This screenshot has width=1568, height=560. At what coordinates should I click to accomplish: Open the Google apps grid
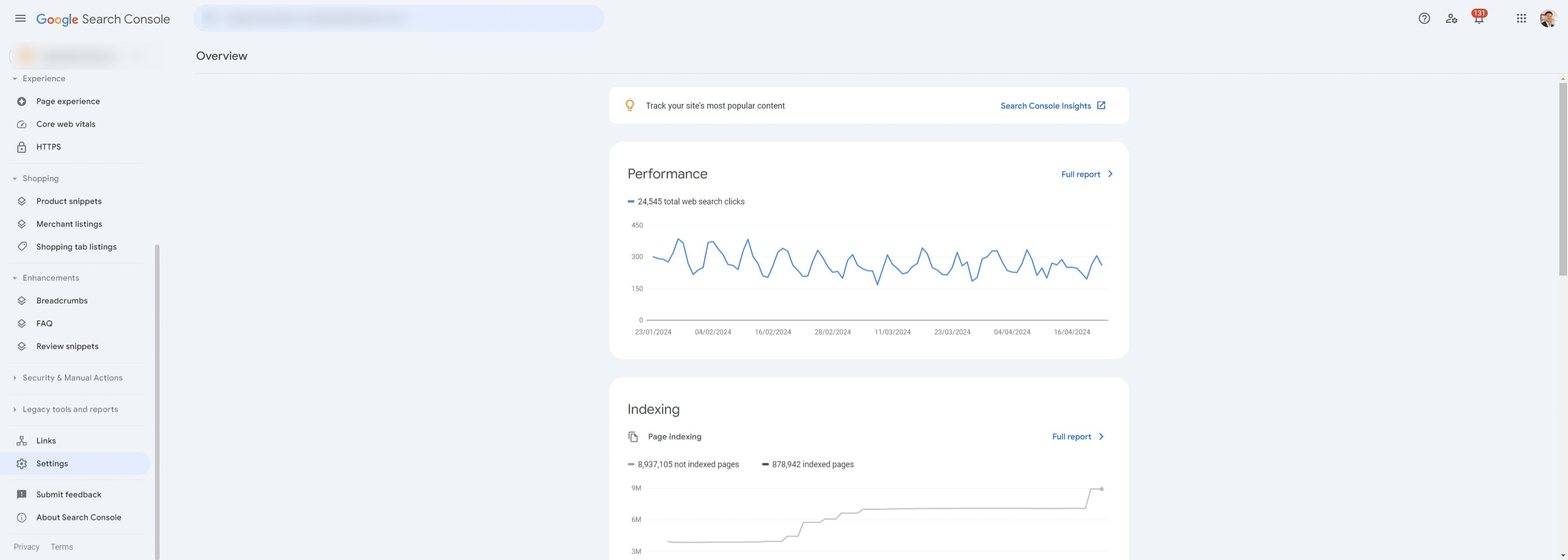click(1521, 18)
